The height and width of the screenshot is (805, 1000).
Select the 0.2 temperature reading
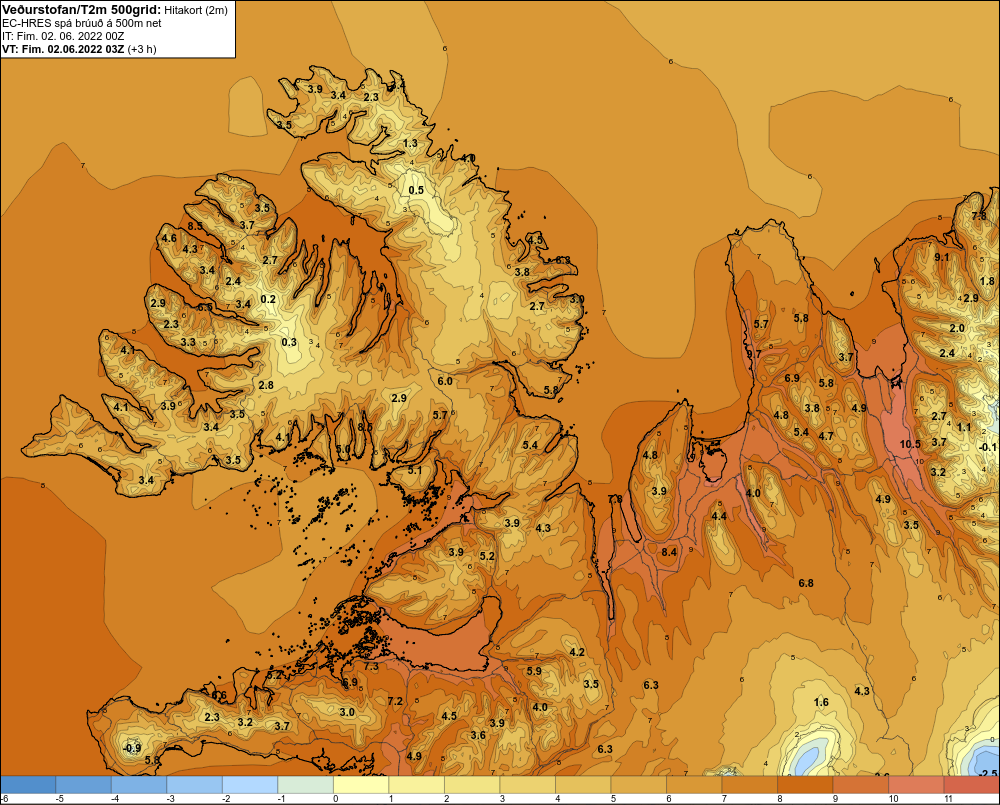[268, 299]
